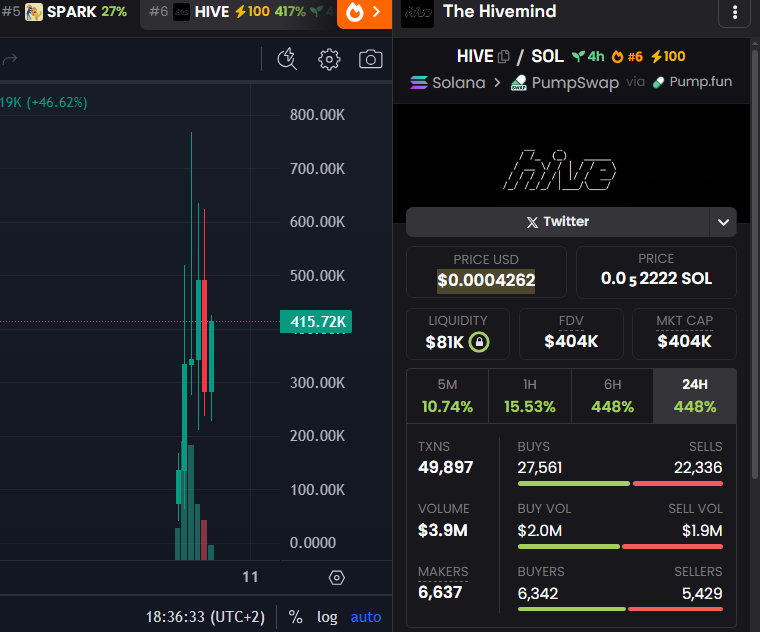Click the SELLERS 5,429 value
760x632 pixels.
tap(702, 594)
